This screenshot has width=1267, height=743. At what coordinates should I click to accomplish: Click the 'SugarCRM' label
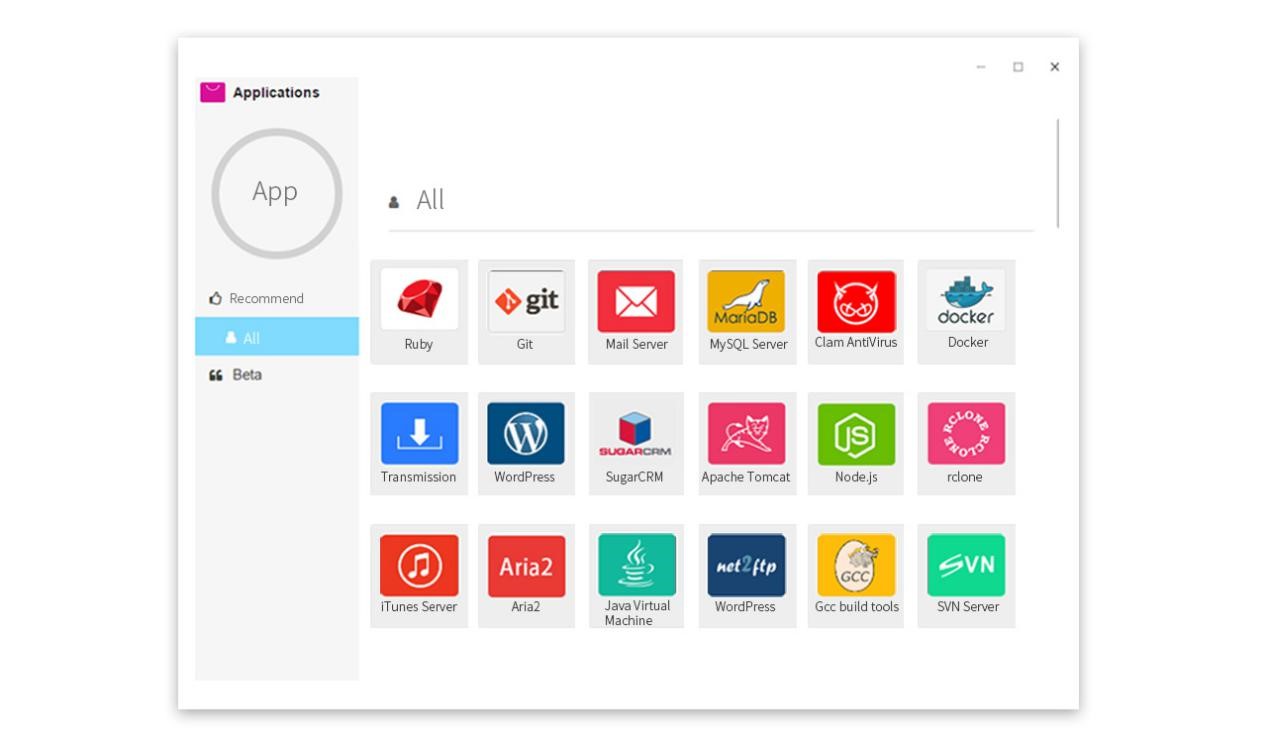[634, 477]
